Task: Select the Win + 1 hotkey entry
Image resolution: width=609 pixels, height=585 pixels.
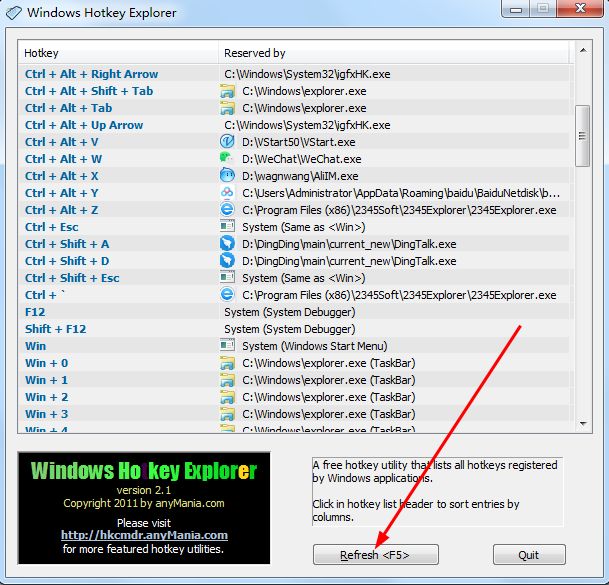Action: (47, 380)
